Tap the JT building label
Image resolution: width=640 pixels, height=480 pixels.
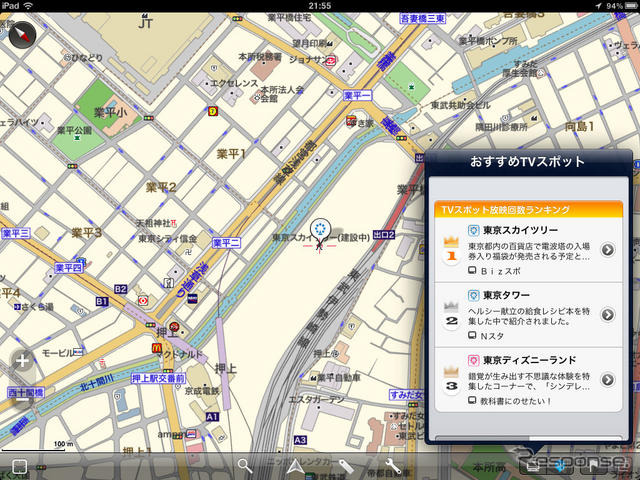click(x=145, y=21)
